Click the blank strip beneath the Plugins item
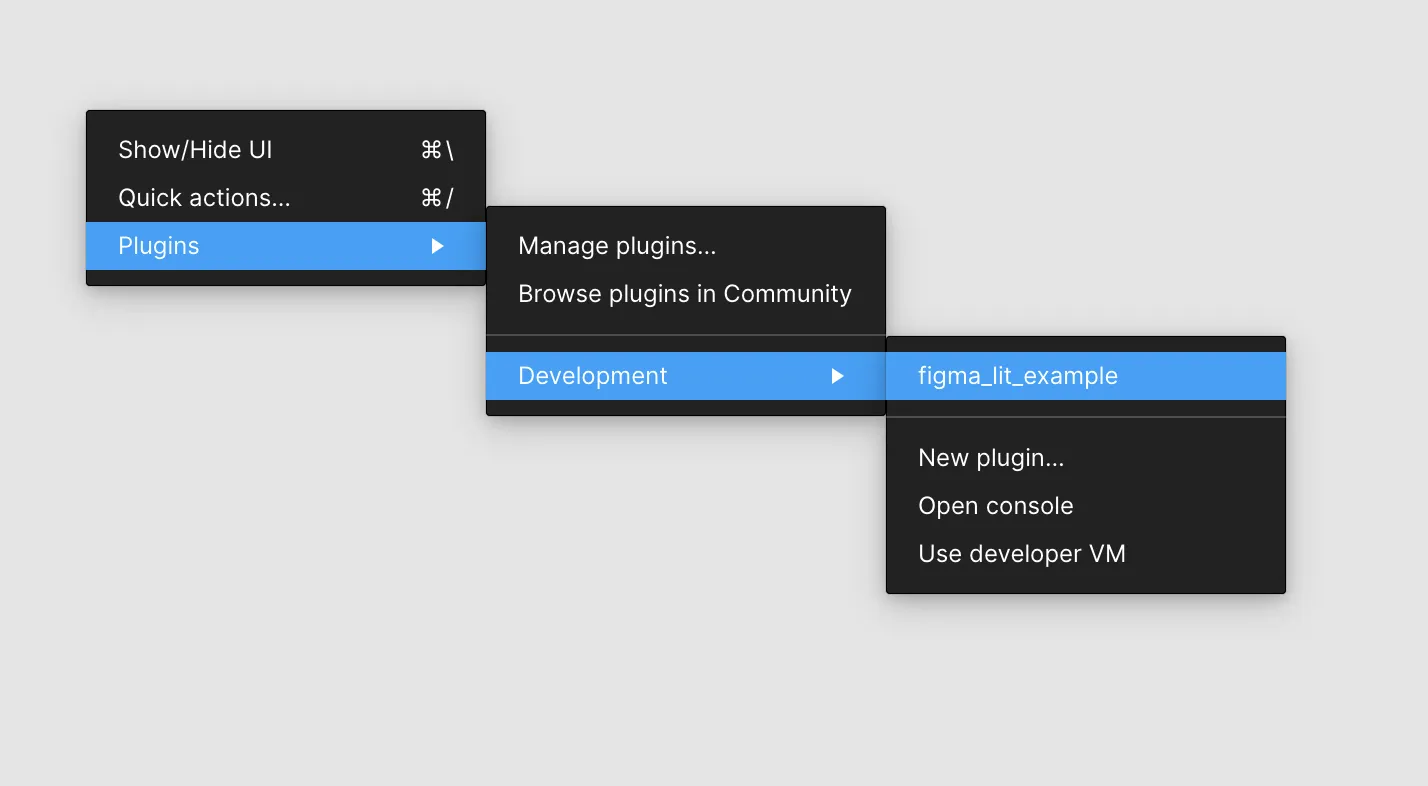The width and height of the screenshot is (1428, 786). coord(286,278)
